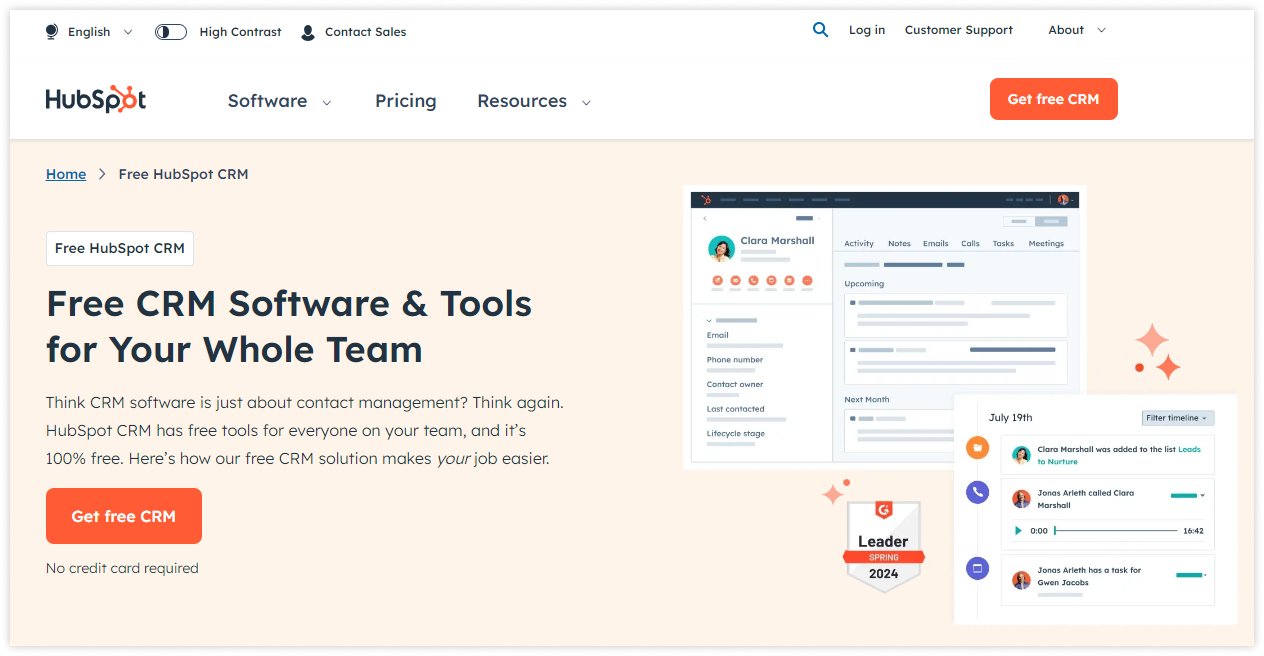Viewport: 1264px width, 656px height.
Task: Follow the Home breadcrumb link
Action: point(65,174)
